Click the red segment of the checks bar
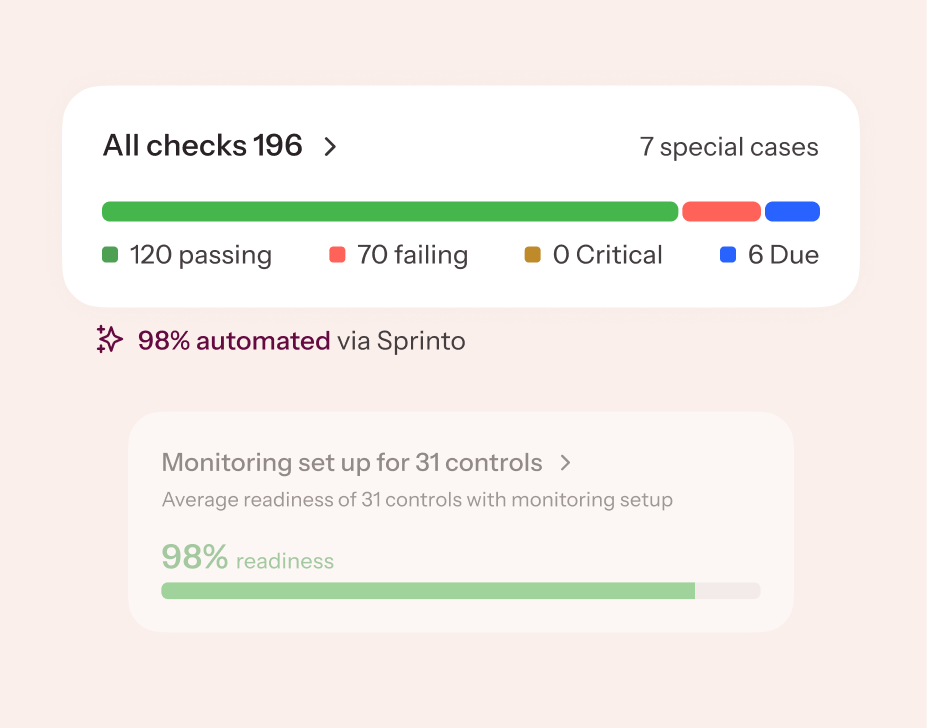This screenshot has width=927, height=728. (x=722, y=211)
